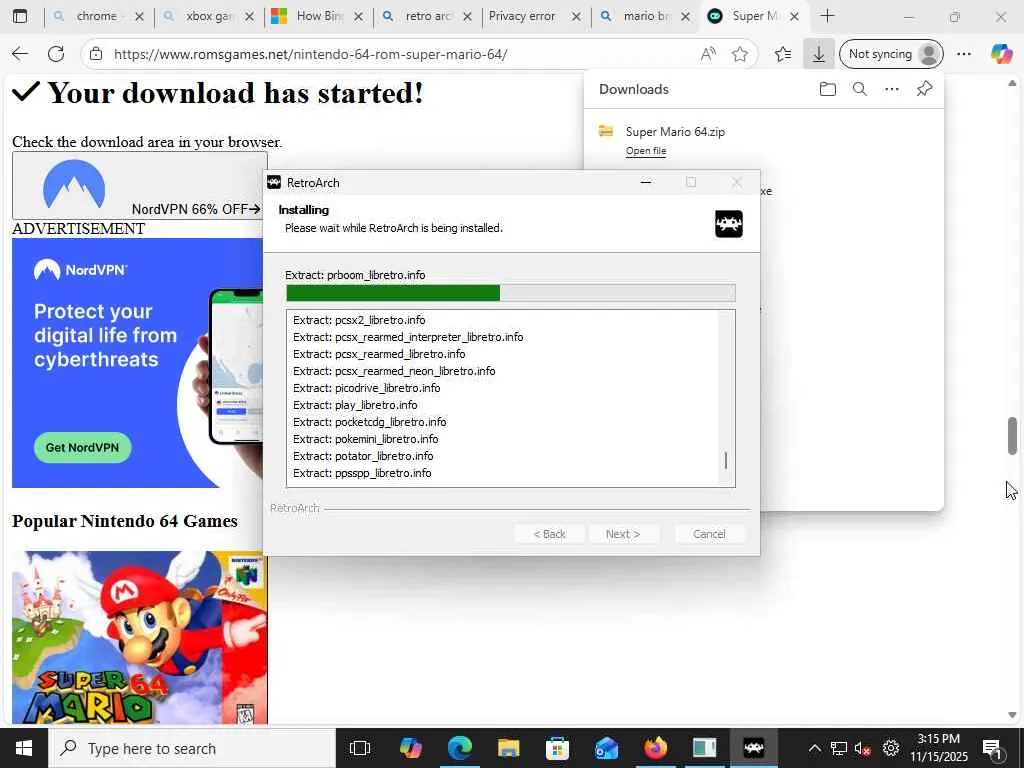Add page to favorites star icon
1024x768 pixels.
[x=740, y=54]
